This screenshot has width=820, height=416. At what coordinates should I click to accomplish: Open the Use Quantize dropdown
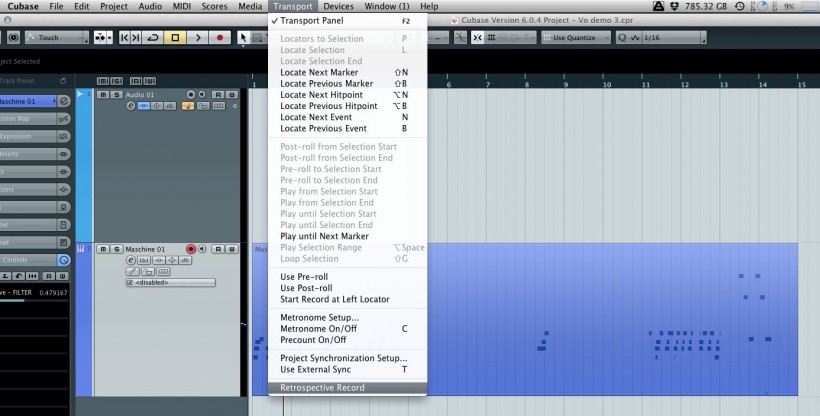[576, 38]
